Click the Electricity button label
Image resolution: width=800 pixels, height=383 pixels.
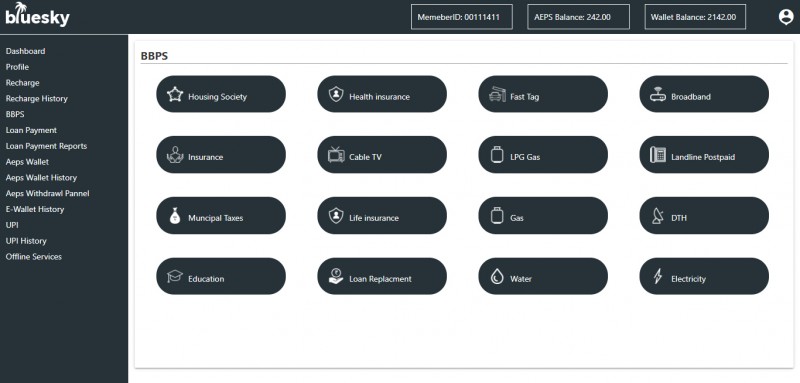[689, 278]
